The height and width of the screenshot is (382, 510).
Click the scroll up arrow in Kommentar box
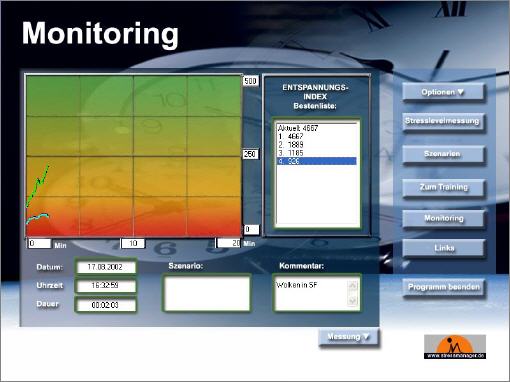point(352,286)
